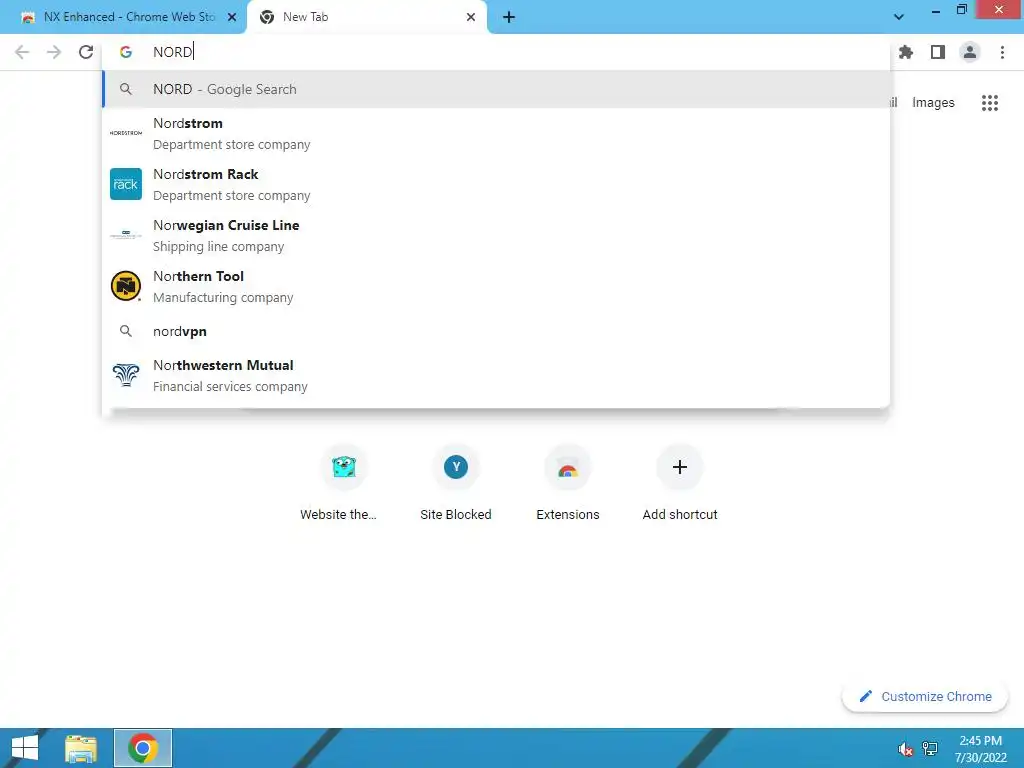The image size is (1024, 768).
Task: Click the muted volume tray icon
Action: pos(905,748)
